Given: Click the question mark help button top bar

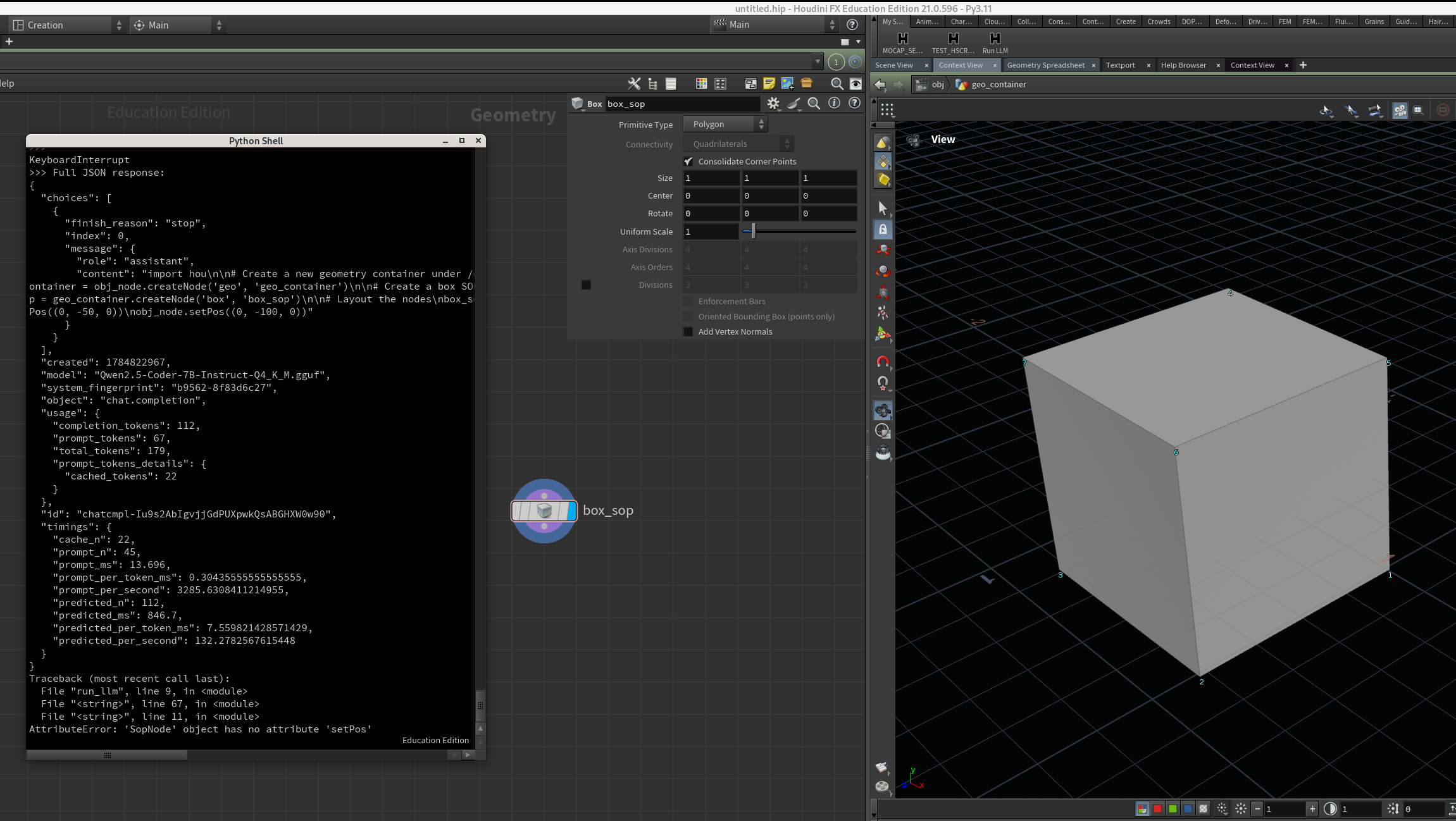Looking at the screenshot, I should 852,24.
